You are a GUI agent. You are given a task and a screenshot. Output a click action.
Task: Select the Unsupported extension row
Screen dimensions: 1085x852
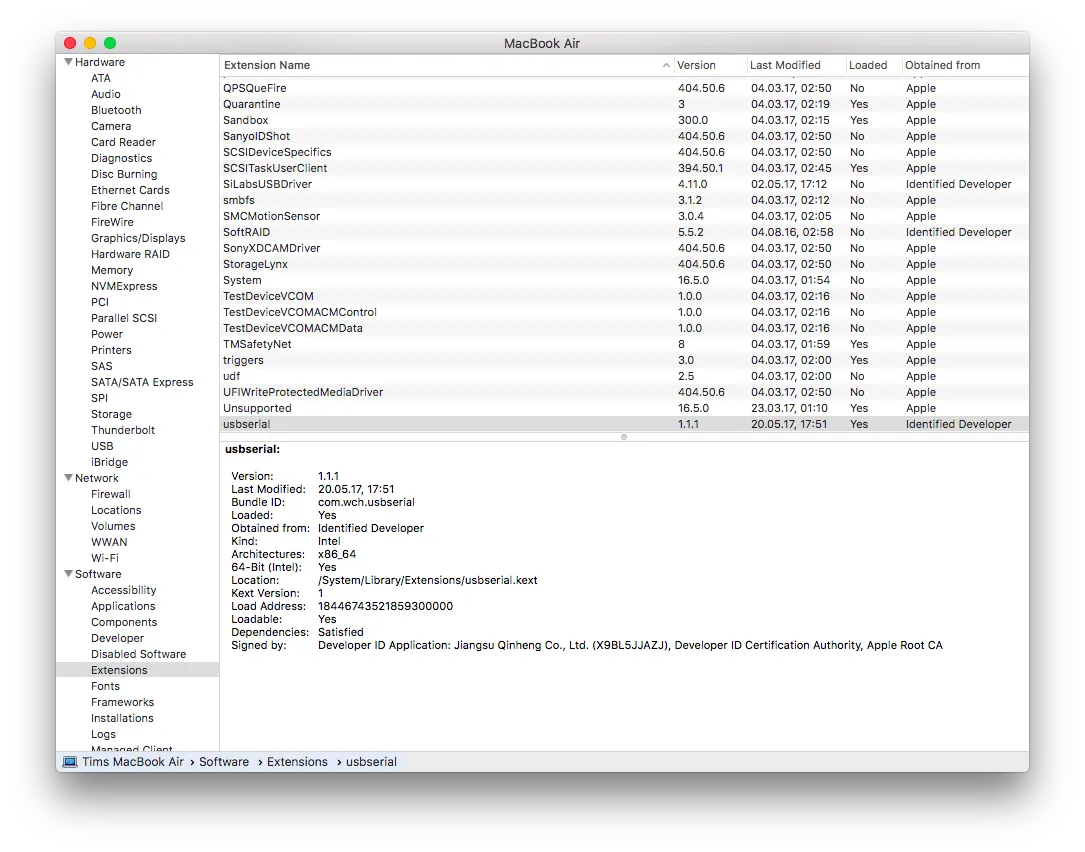tap(624, 408)
